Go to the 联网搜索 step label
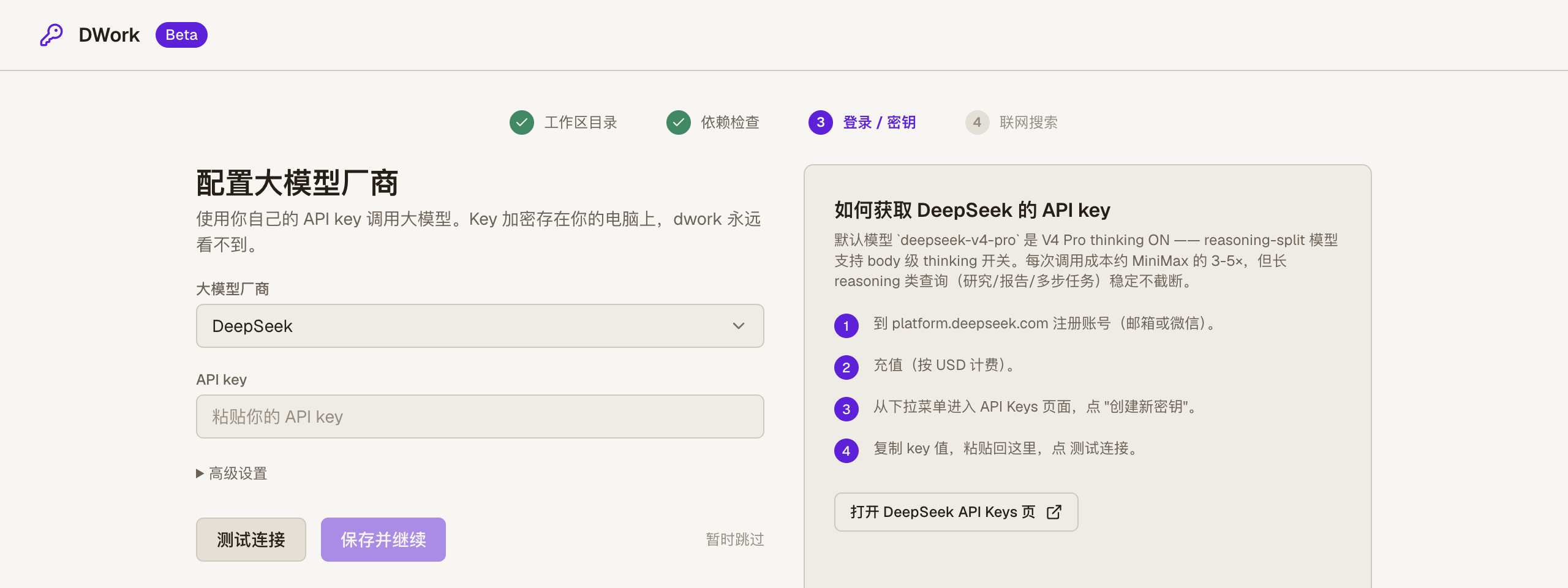This screenshot has width=1568, height=588. click(1029, 123)
